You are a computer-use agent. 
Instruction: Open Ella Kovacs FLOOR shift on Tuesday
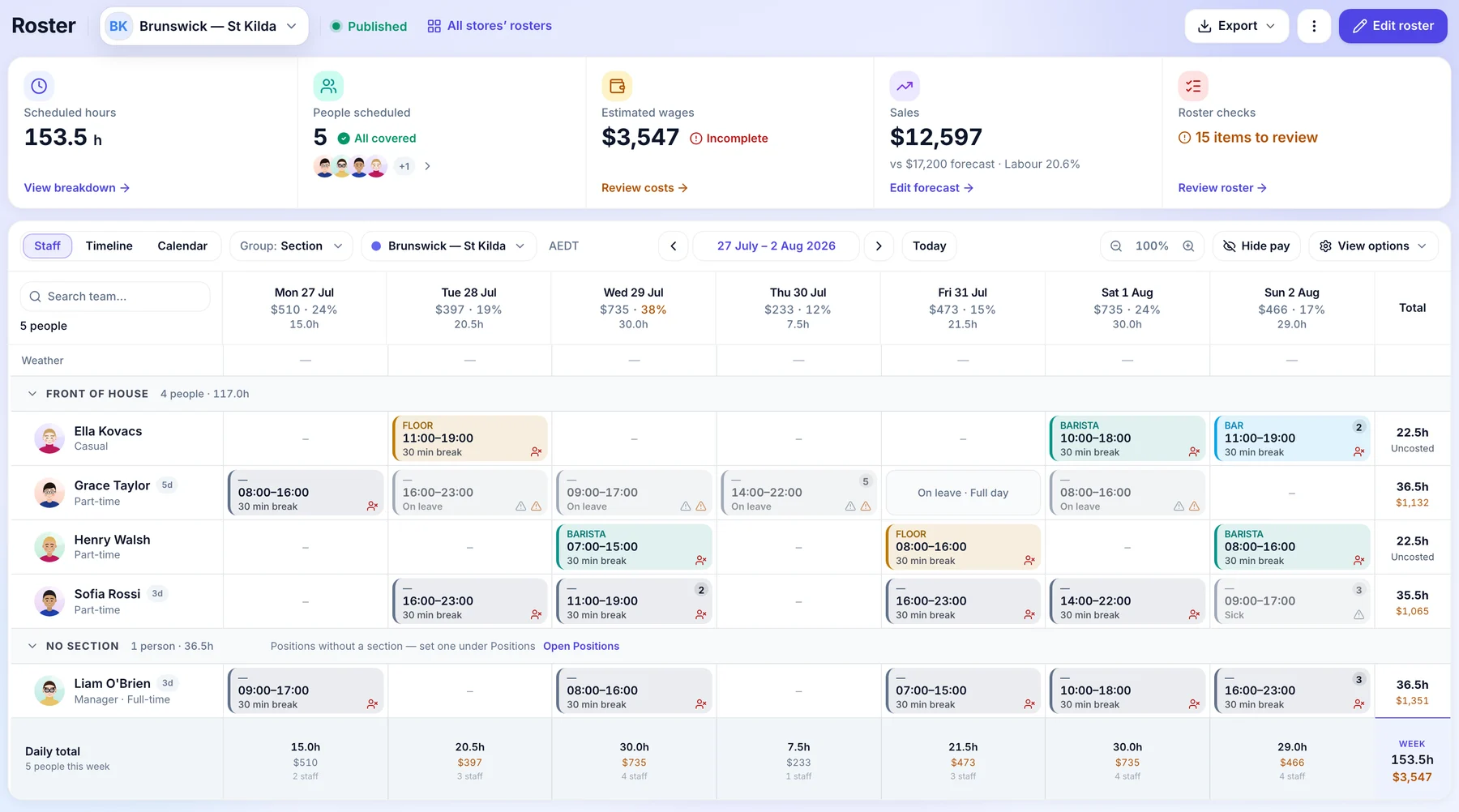point(469,438)
